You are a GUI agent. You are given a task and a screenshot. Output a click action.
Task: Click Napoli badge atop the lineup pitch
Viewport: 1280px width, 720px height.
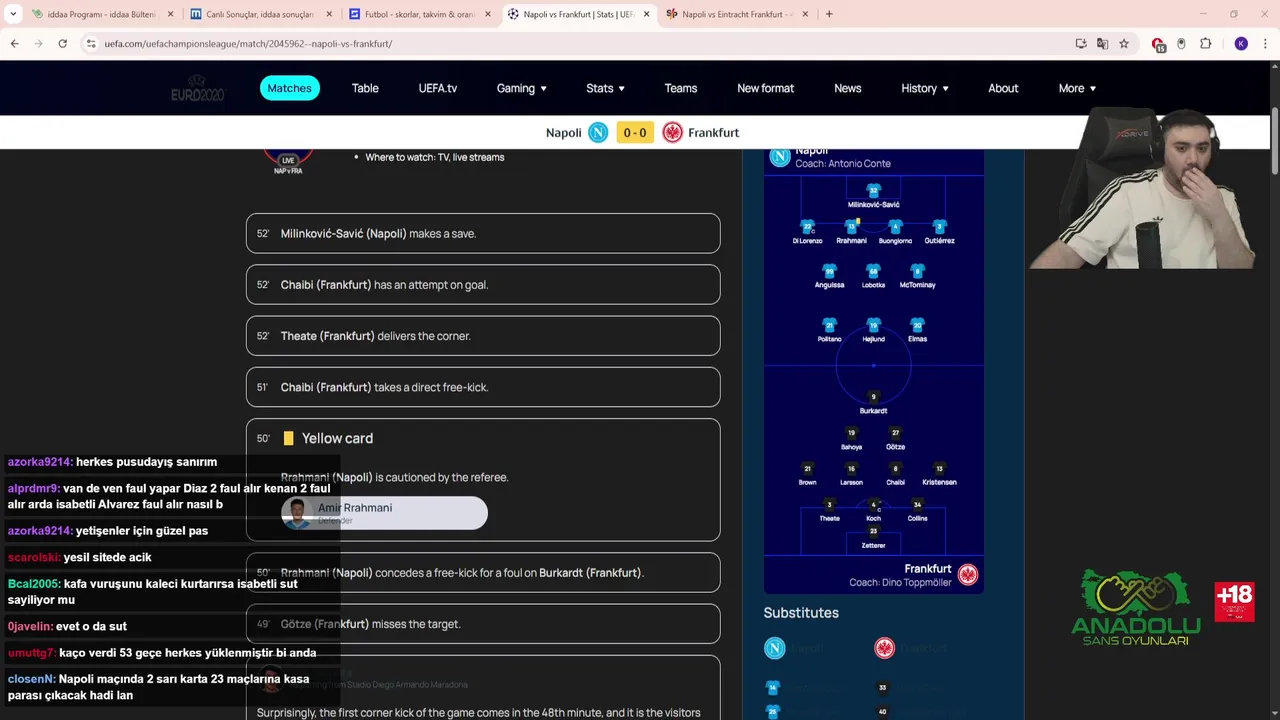click(x=780, y=157)
